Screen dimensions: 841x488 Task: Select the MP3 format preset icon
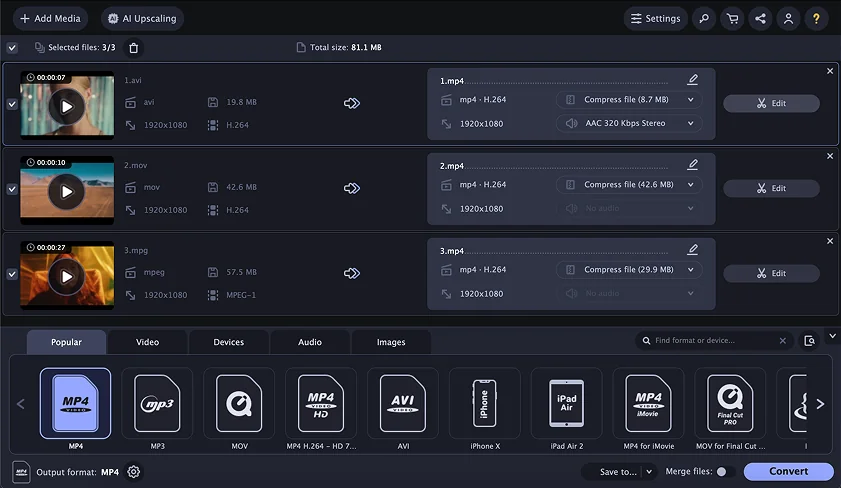tap(157, 403)
